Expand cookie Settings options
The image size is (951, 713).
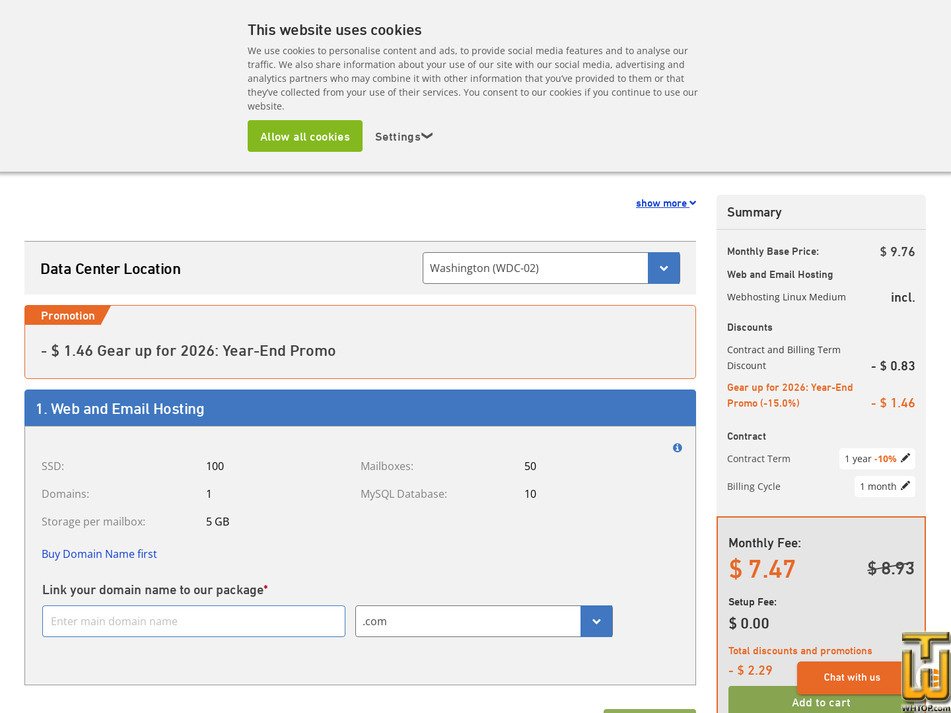(403, 136)
